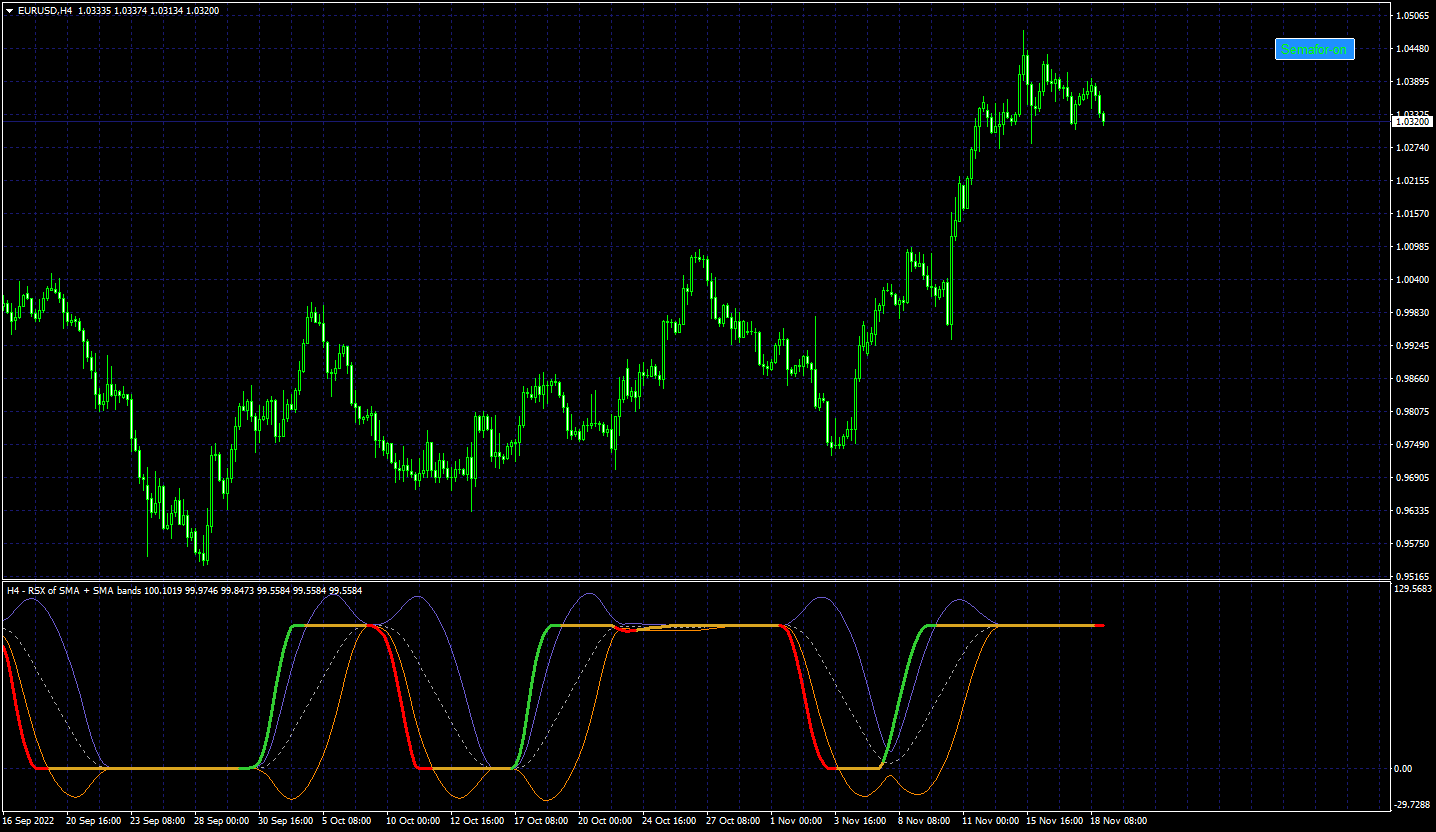
Task: Click the 18 Nov 08:00 time label
Action: (1118, 821)
